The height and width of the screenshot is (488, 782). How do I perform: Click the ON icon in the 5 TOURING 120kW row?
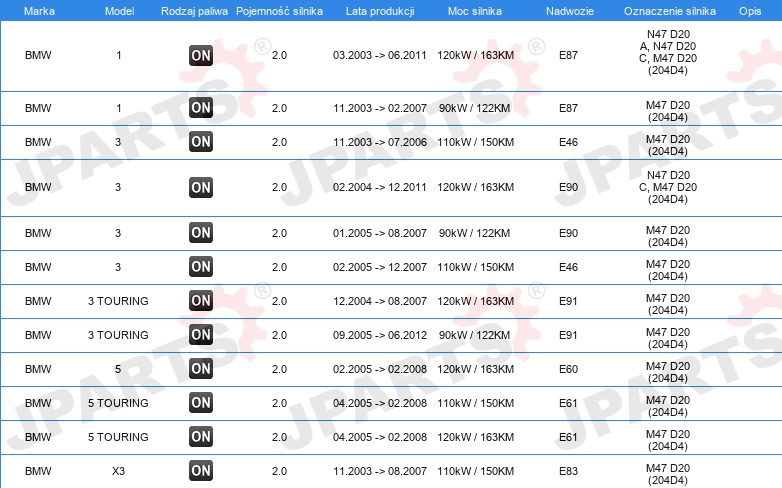[x=201, y=437]
